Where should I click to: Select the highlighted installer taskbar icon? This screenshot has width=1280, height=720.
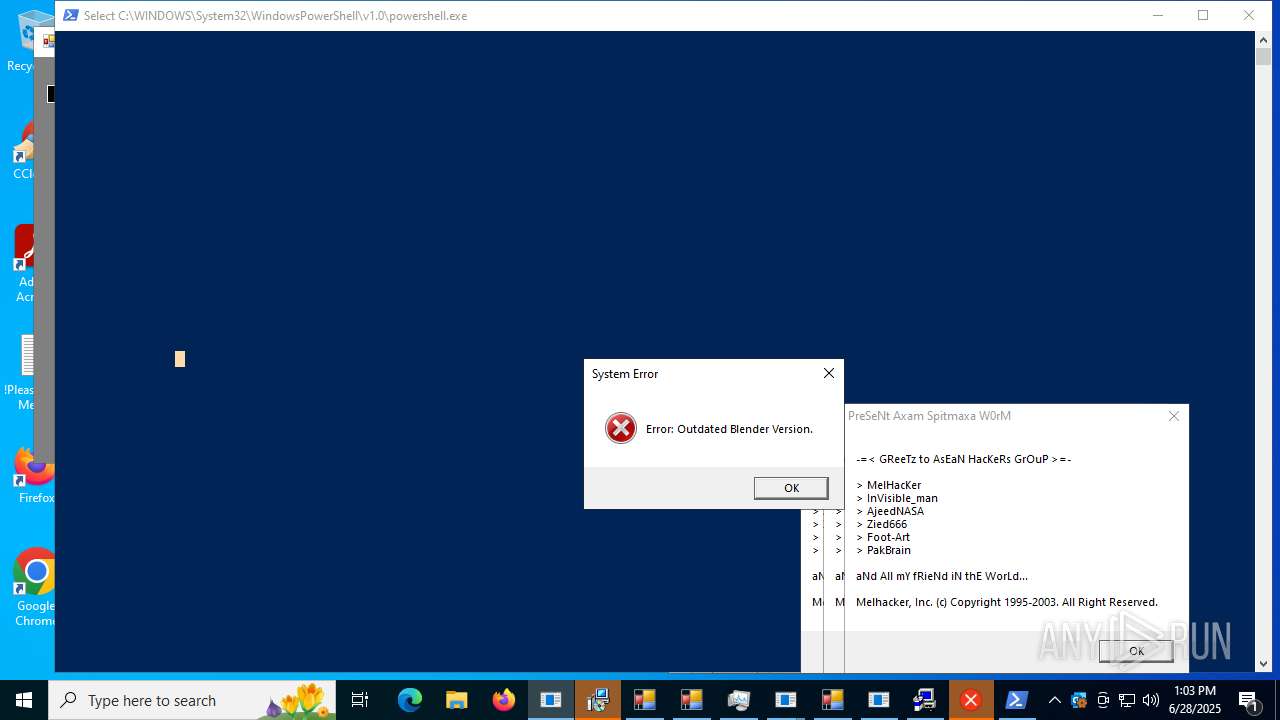(598, 700)
